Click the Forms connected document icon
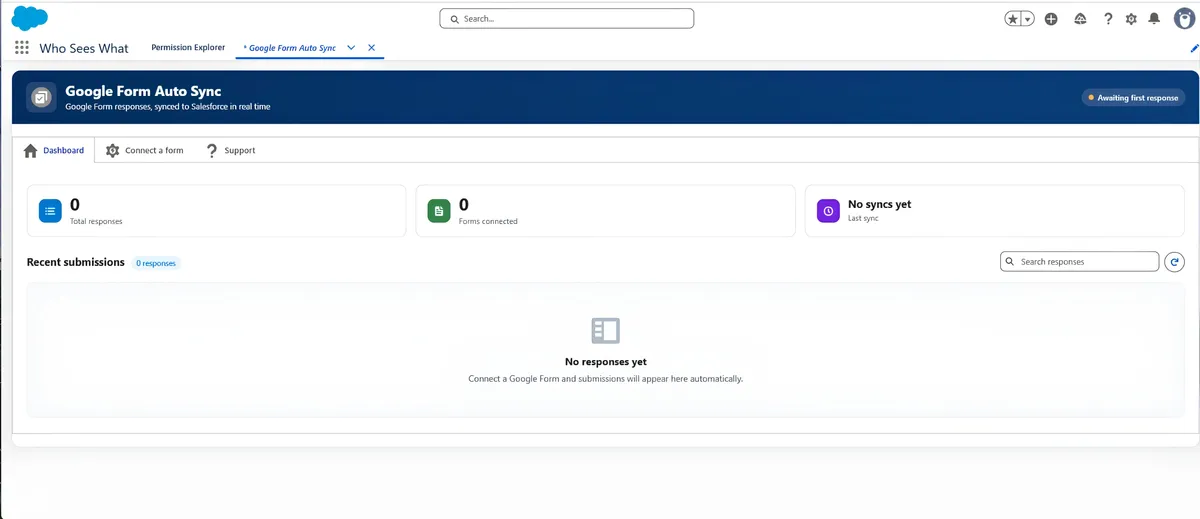1200x519 pixels. (x=438, y=211)
